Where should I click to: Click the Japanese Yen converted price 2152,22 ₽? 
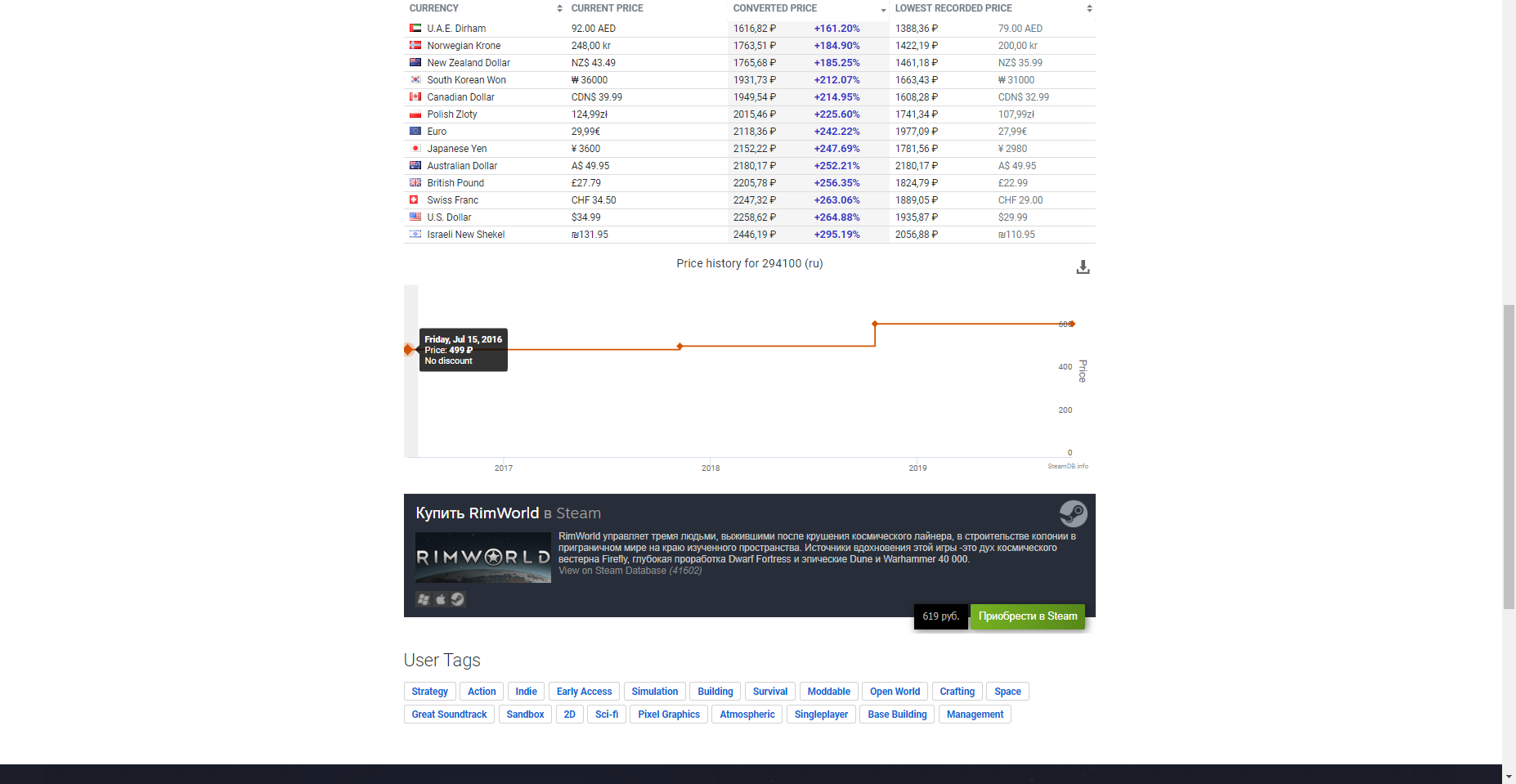click(755, 149)
